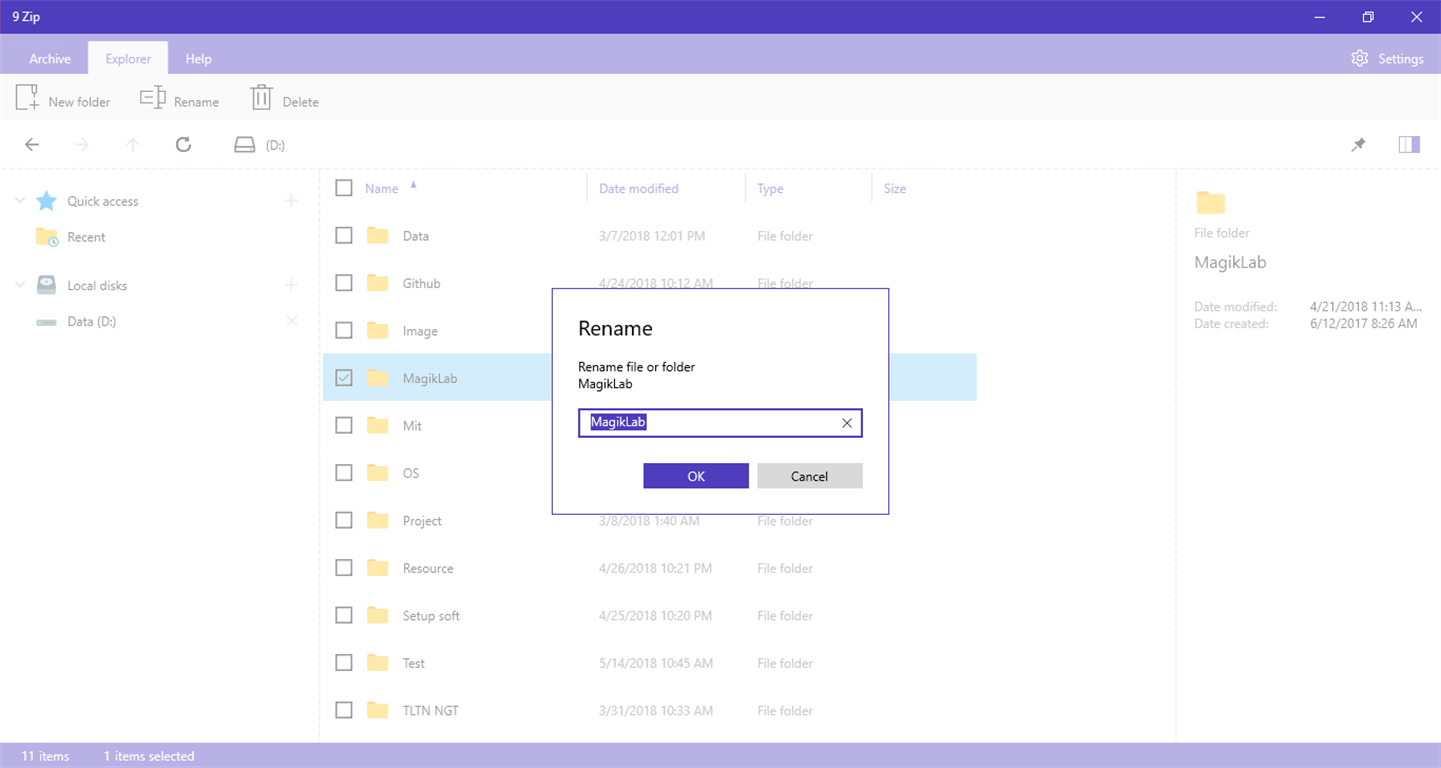Viewport: 1441px width, 768px height.
Task: Check the Github folder checkbox
Action: pos(344,283)
